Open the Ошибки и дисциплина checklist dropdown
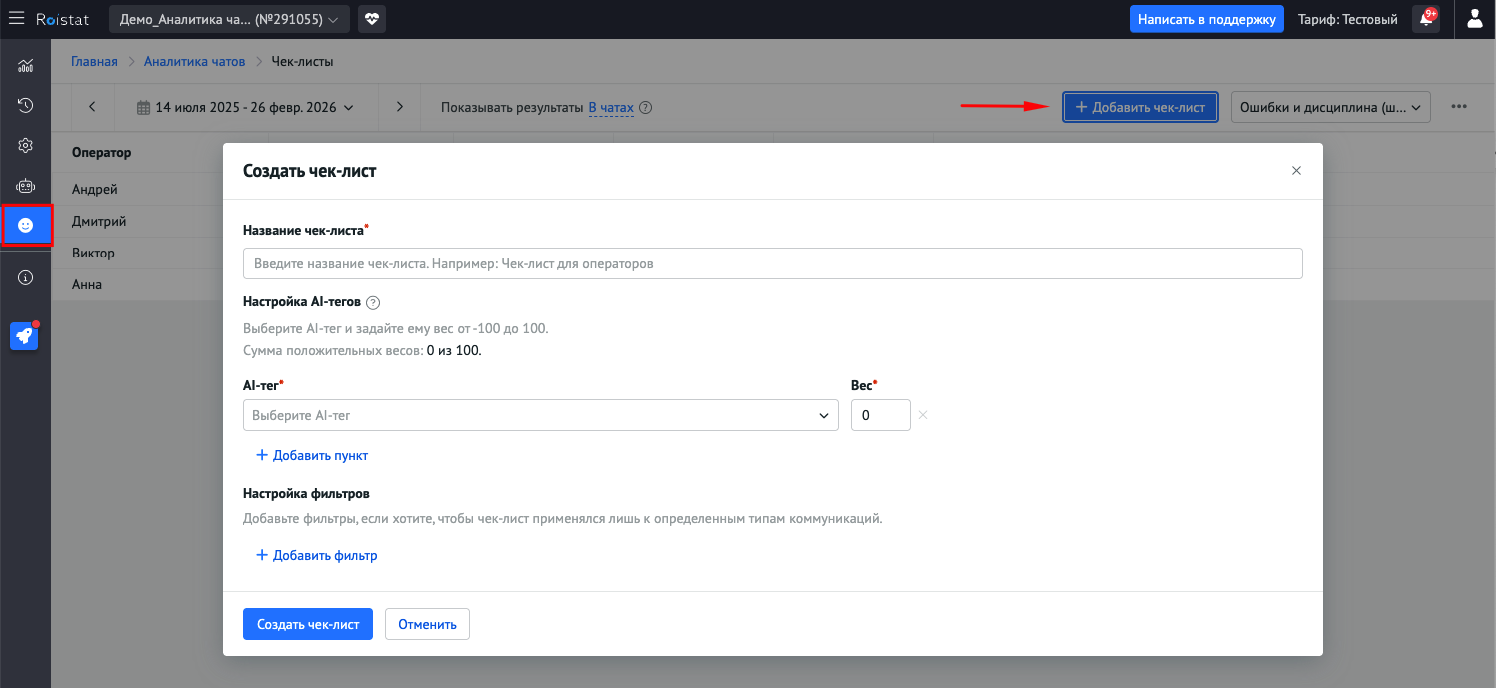This screenshot has height=688, width=1496. tap(1330, 107)
